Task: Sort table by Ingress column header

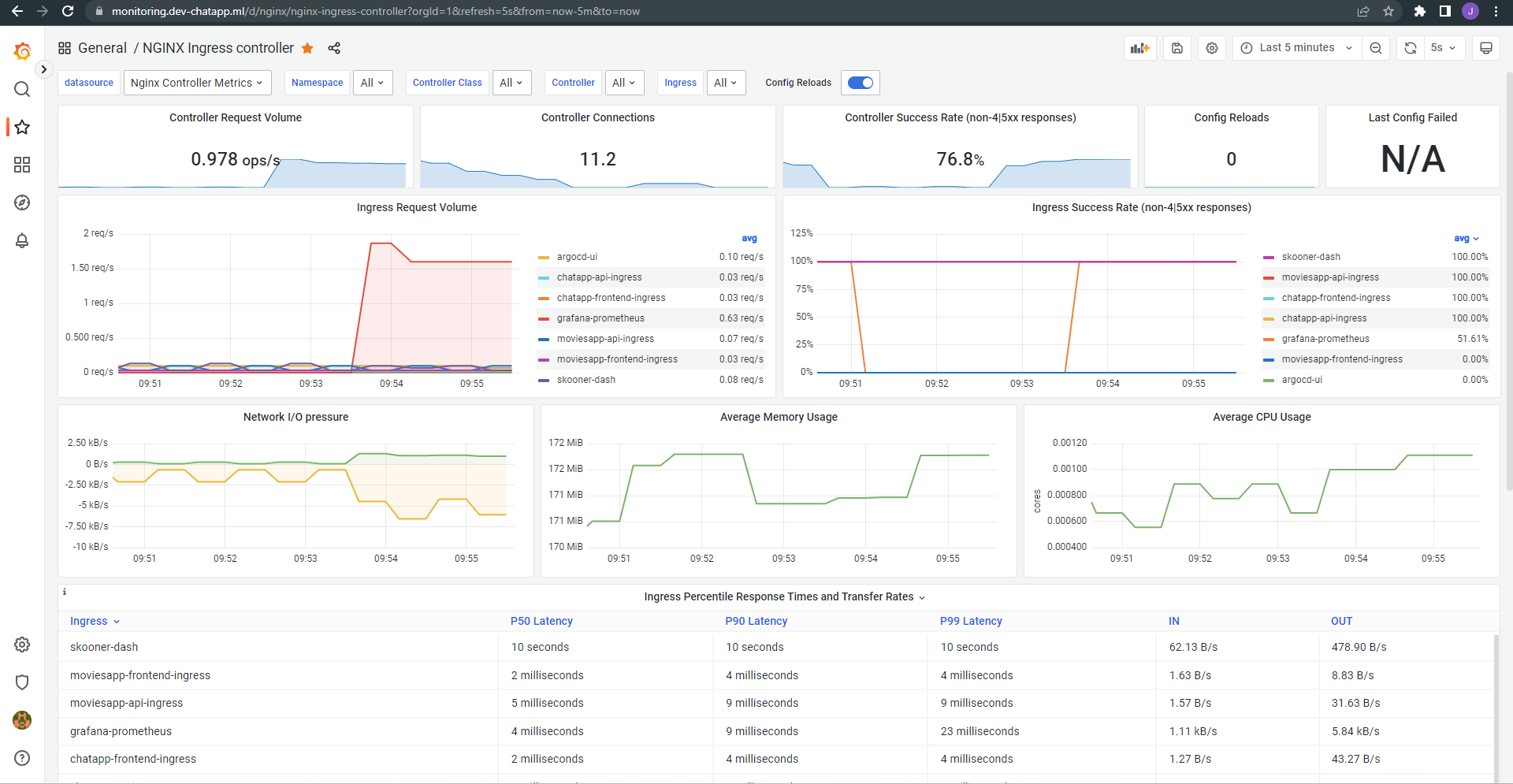Action: (95, 621)
